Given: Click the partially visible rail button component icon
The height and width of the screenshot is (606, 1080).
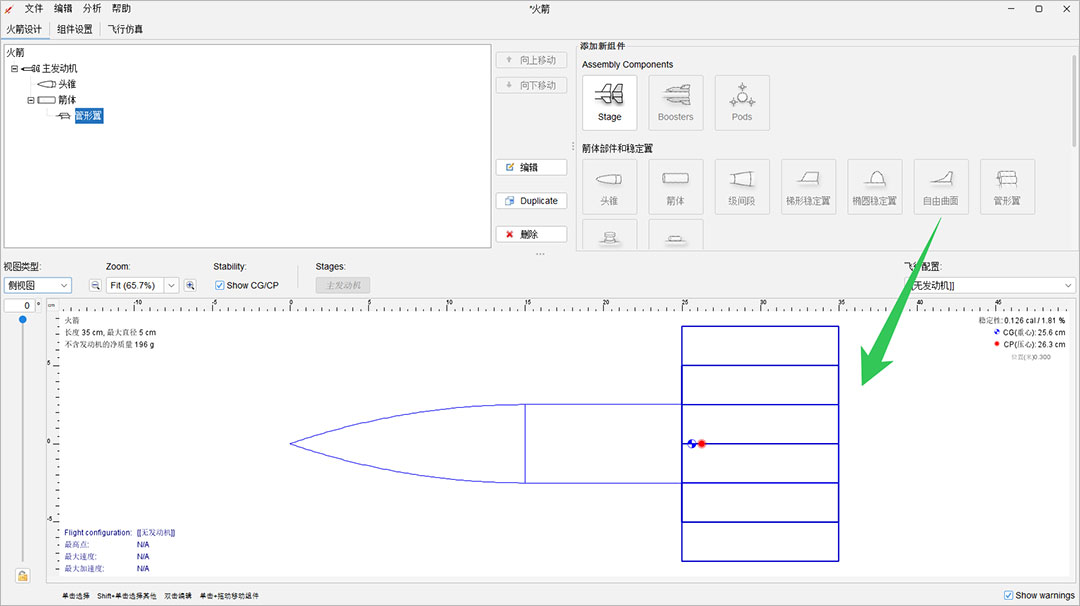Looking at the screenshot, I should pos(610,235).
